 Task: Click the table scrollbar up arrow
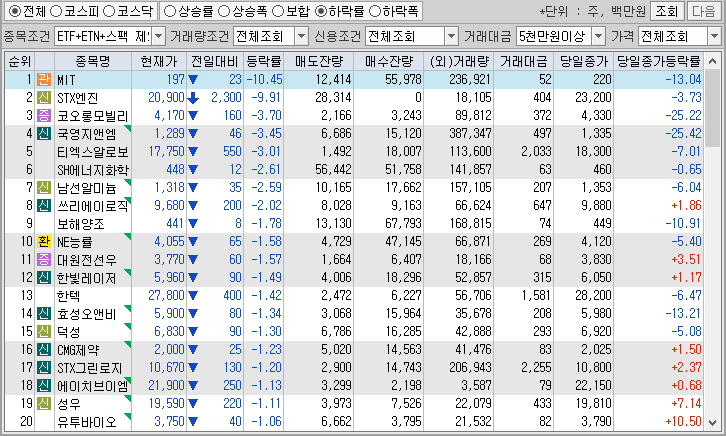click(713, 61)
